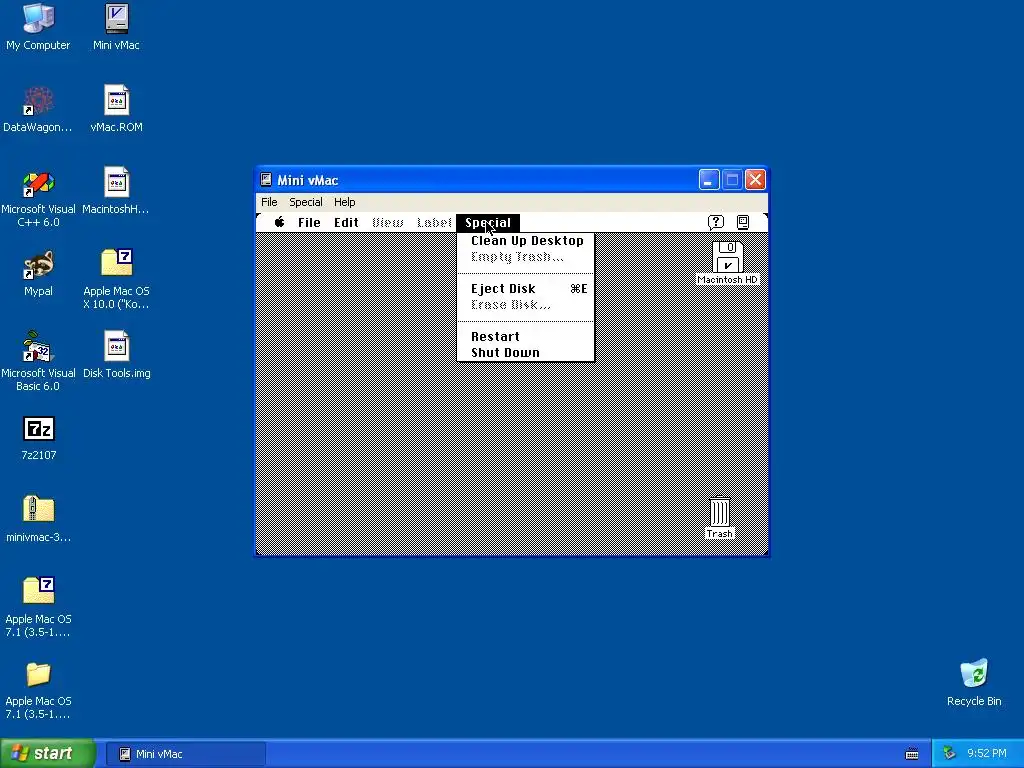Open the Mac Finder Edit menu
The width and height of the screenshot is (1024, 768).
pyautogui.click(x=346, y=223)
